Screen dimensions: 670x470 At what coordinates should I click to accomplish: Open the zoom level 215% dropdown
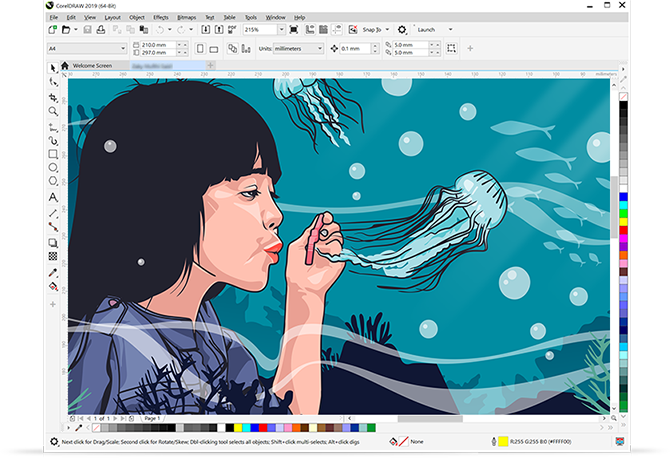[281, 29]
